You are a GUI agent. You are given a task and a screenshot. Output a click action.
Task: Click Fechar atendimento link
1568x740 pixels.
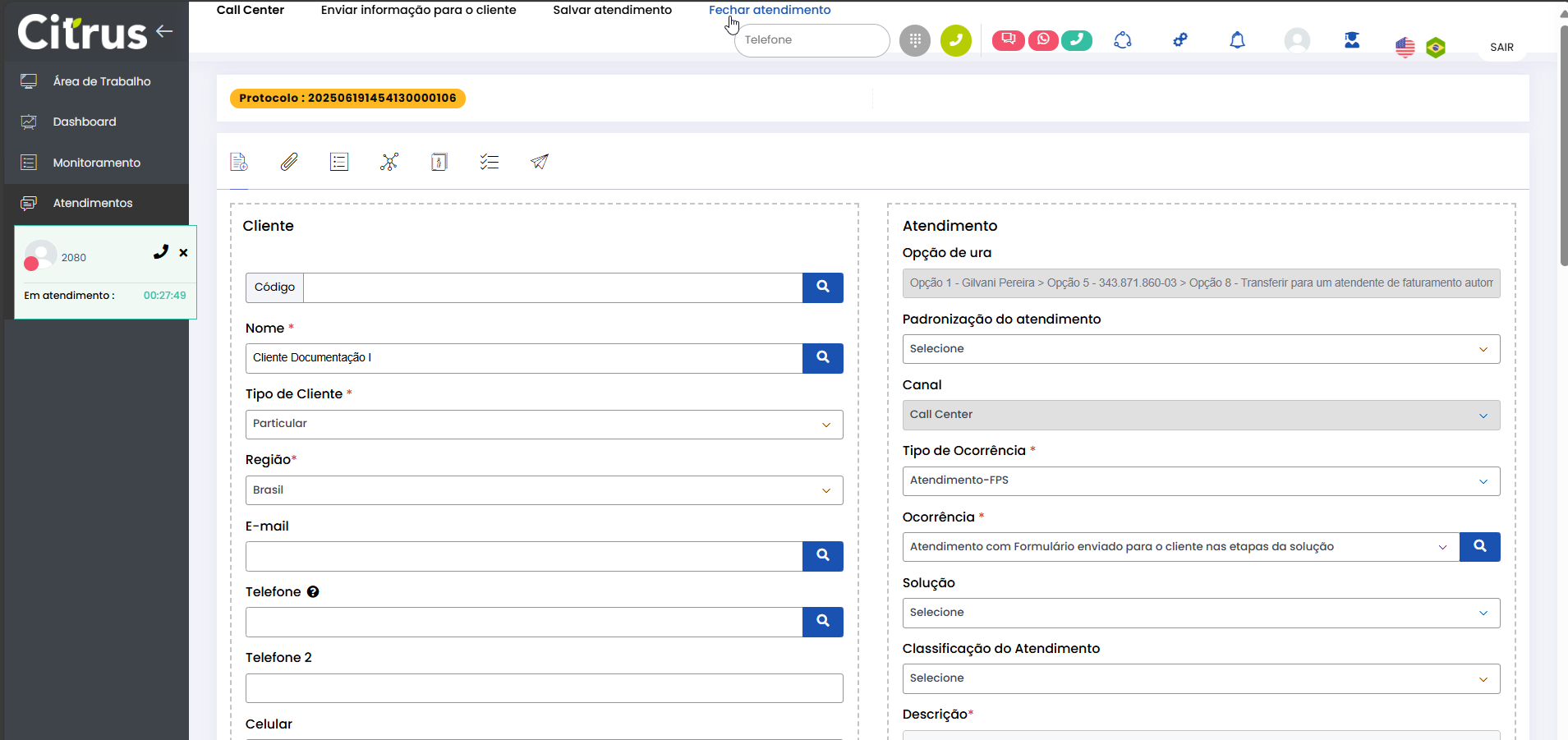click(x=770, y=10)
